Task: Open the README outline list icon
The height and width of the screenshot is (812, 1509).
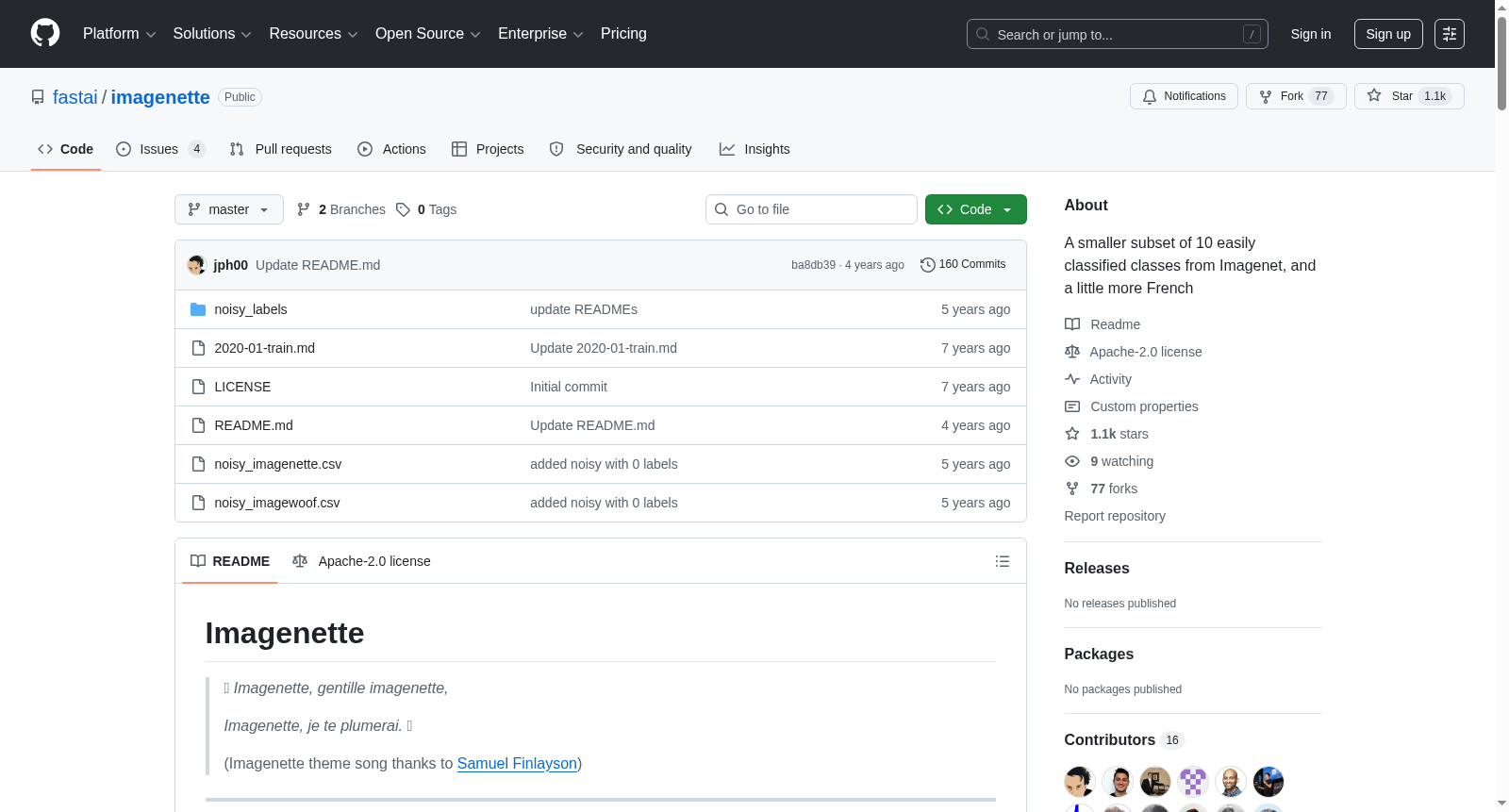Action: [1003, 561]
